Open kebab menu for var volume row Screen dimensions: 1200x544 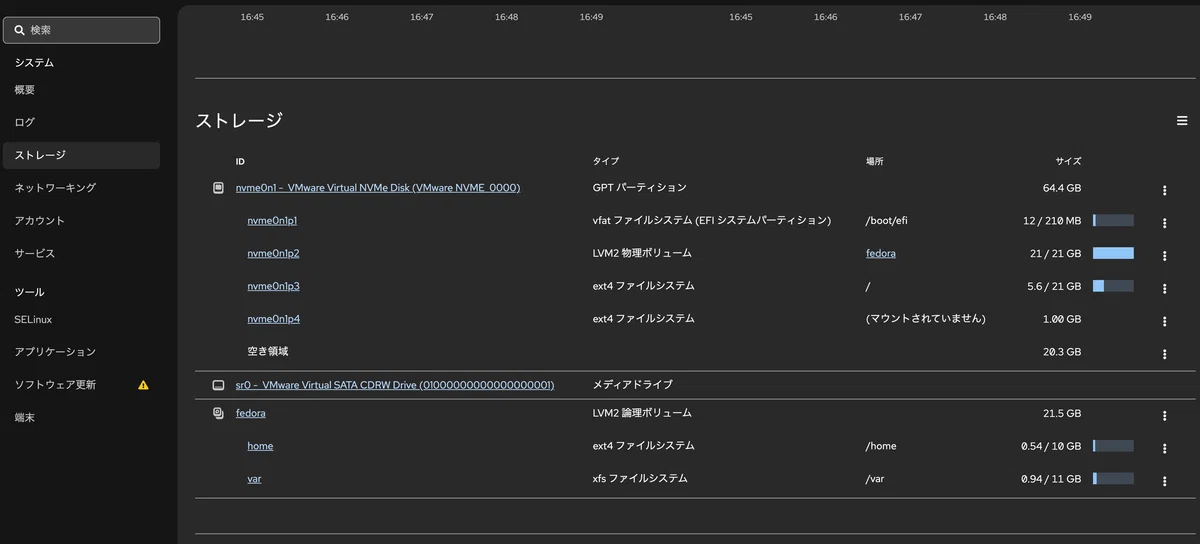(x=1164, y=481)
